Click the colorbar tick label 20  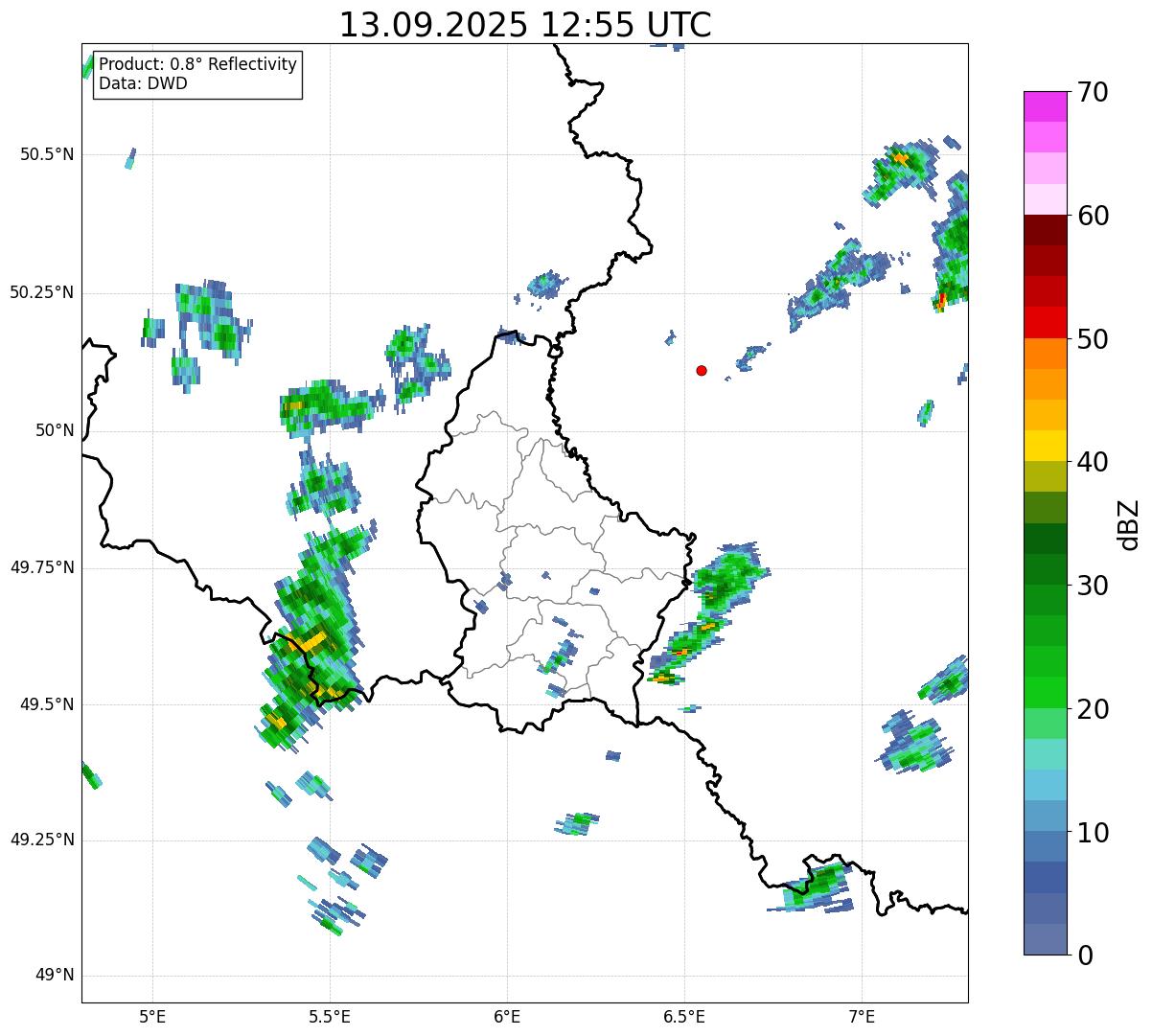[x=1094, y=709]
